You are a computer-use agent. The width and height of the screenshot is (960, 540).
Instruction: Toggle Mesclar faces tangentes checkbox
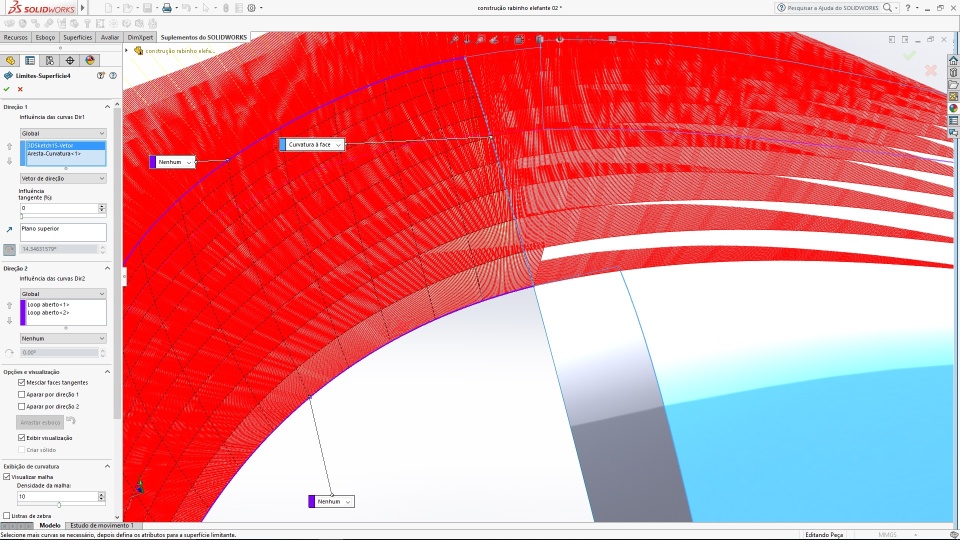pyautogui.click(x=21, y=382)
